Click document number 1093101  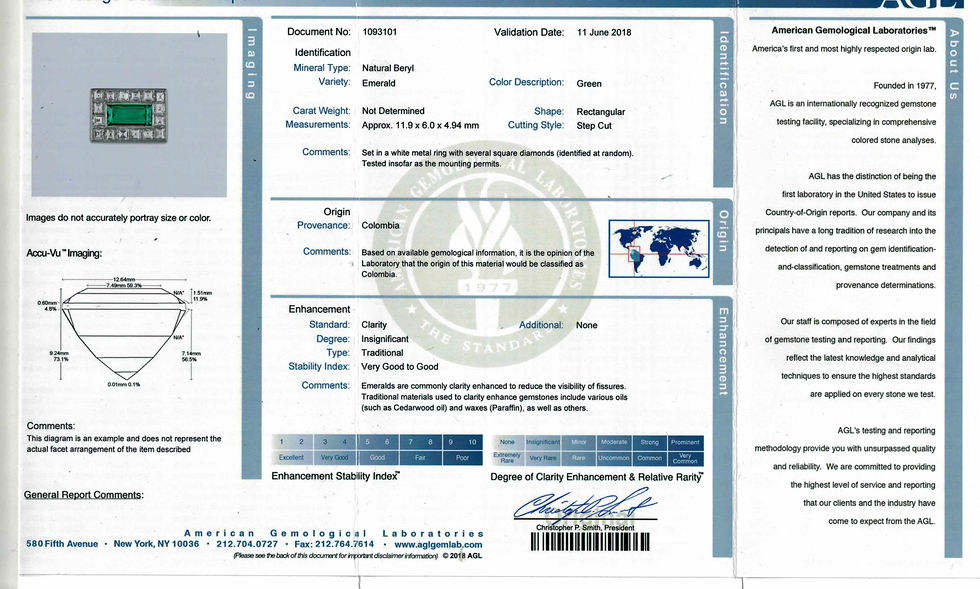point(379,32)
